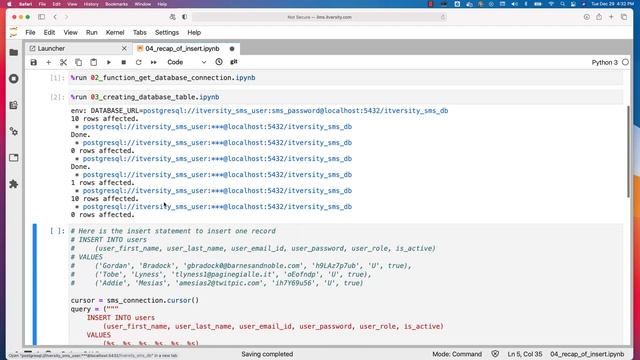Toggle the Safari sidebar button

click(x=41, y=17)
